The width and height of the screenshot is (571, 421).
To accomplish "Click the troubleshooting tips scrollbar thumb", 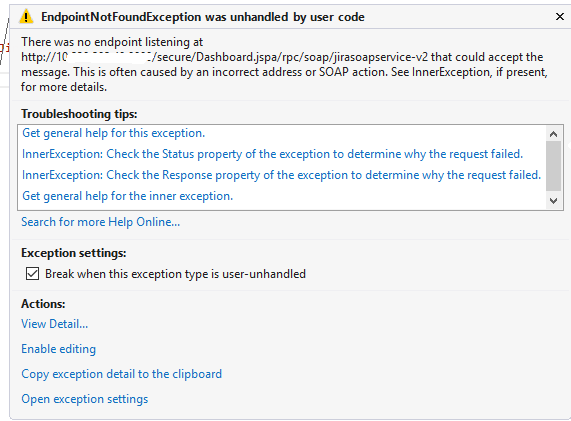I will point(554,166).
